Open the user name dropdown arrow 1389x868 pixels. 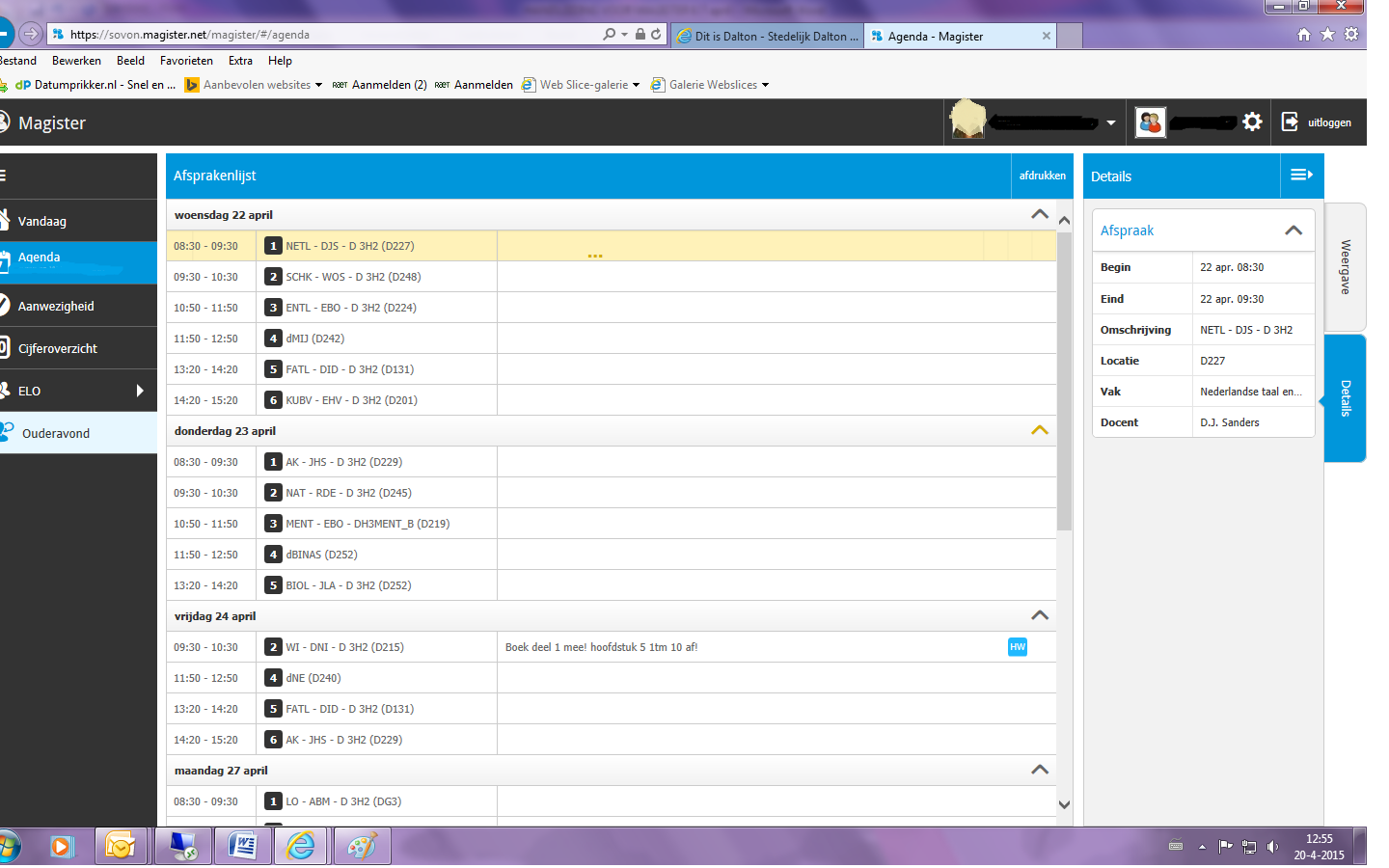pos(1111,123)
